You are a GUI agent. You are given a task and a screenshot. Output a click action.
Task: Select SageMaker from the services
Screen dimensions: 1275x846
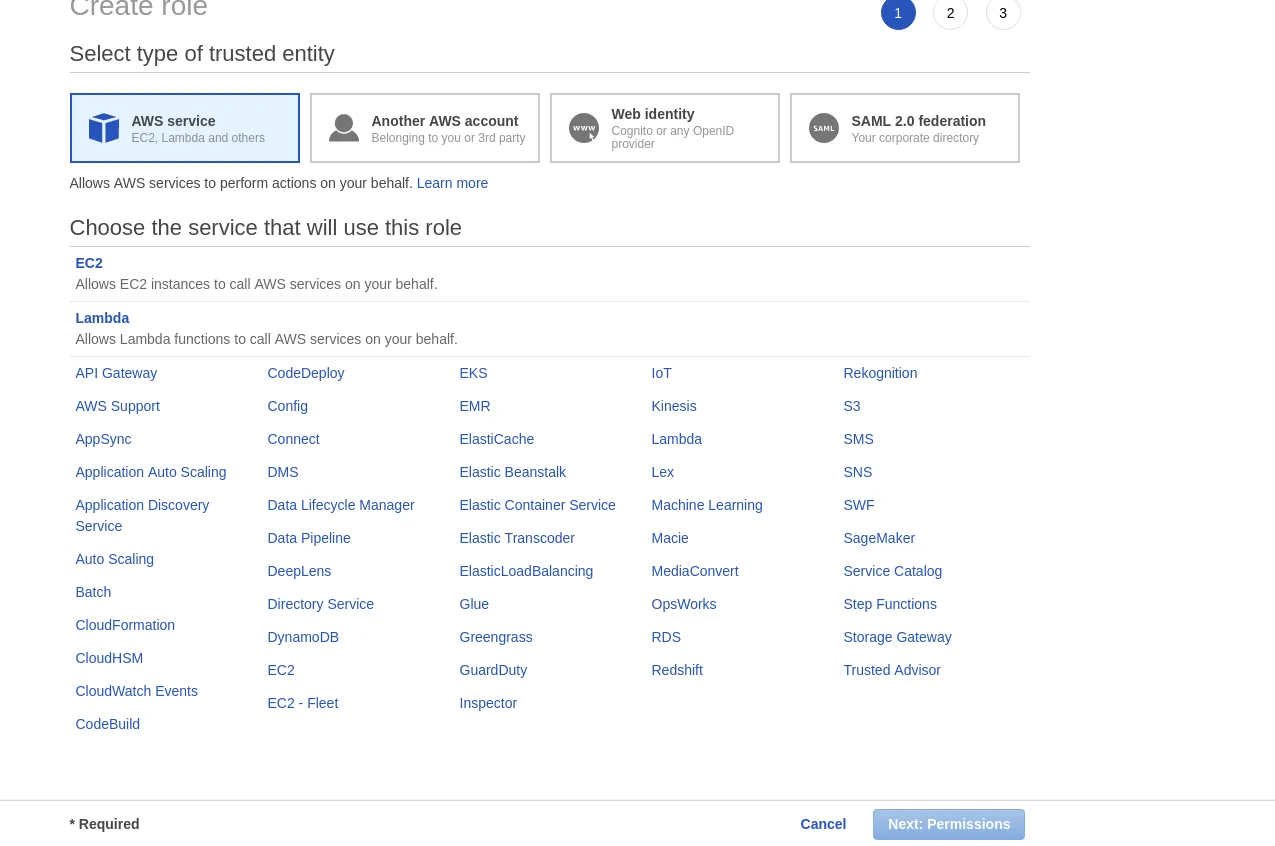pos(879,538)
